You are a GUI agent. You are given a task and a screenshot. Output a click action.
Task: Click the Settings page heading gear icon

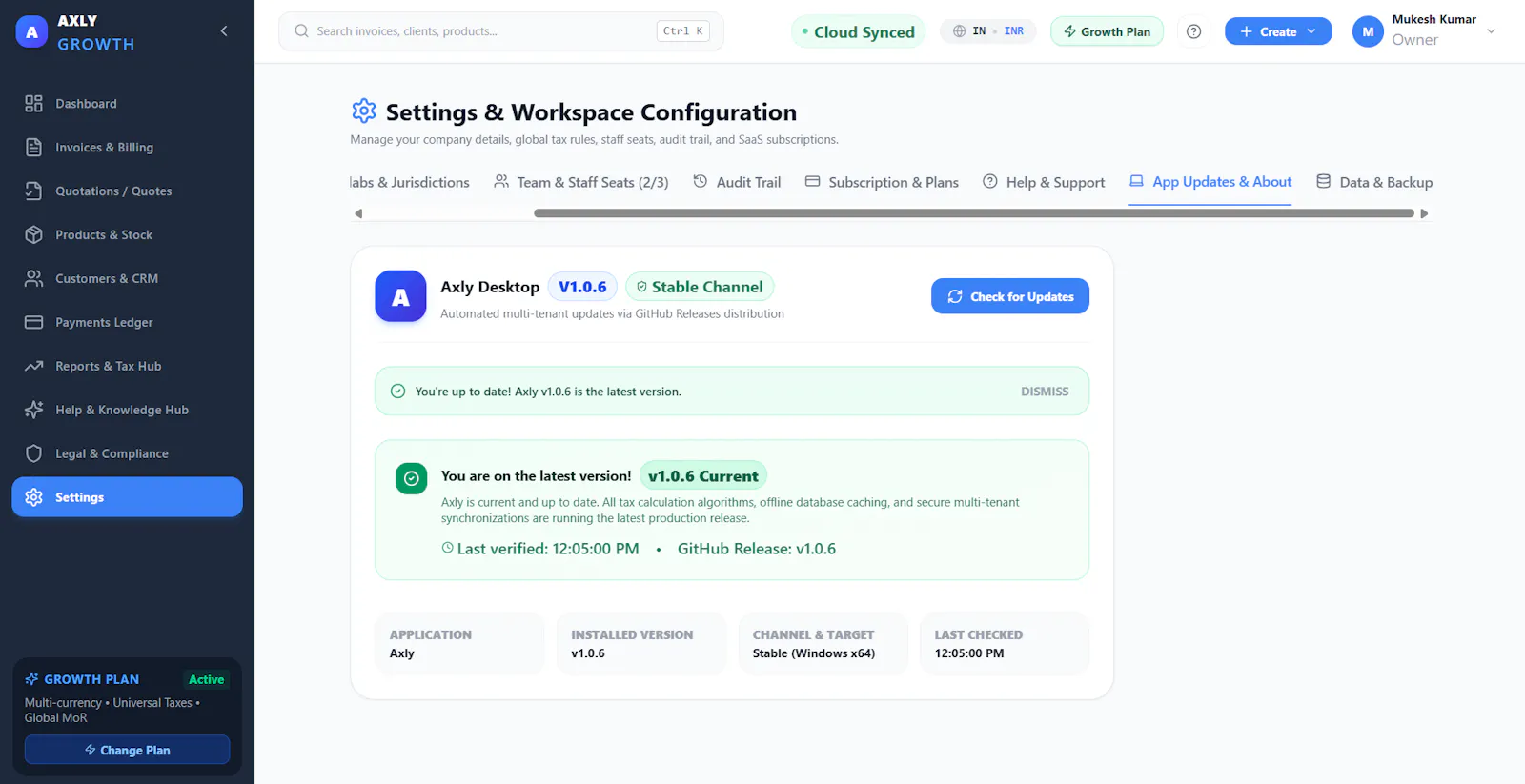(x=364, y=111)
